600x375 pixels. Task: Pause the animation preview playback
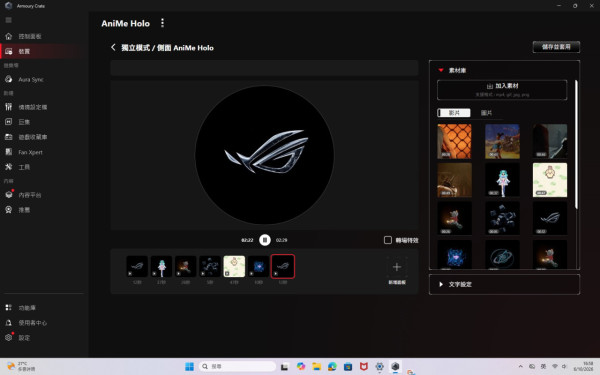click(x=265, y=240)
